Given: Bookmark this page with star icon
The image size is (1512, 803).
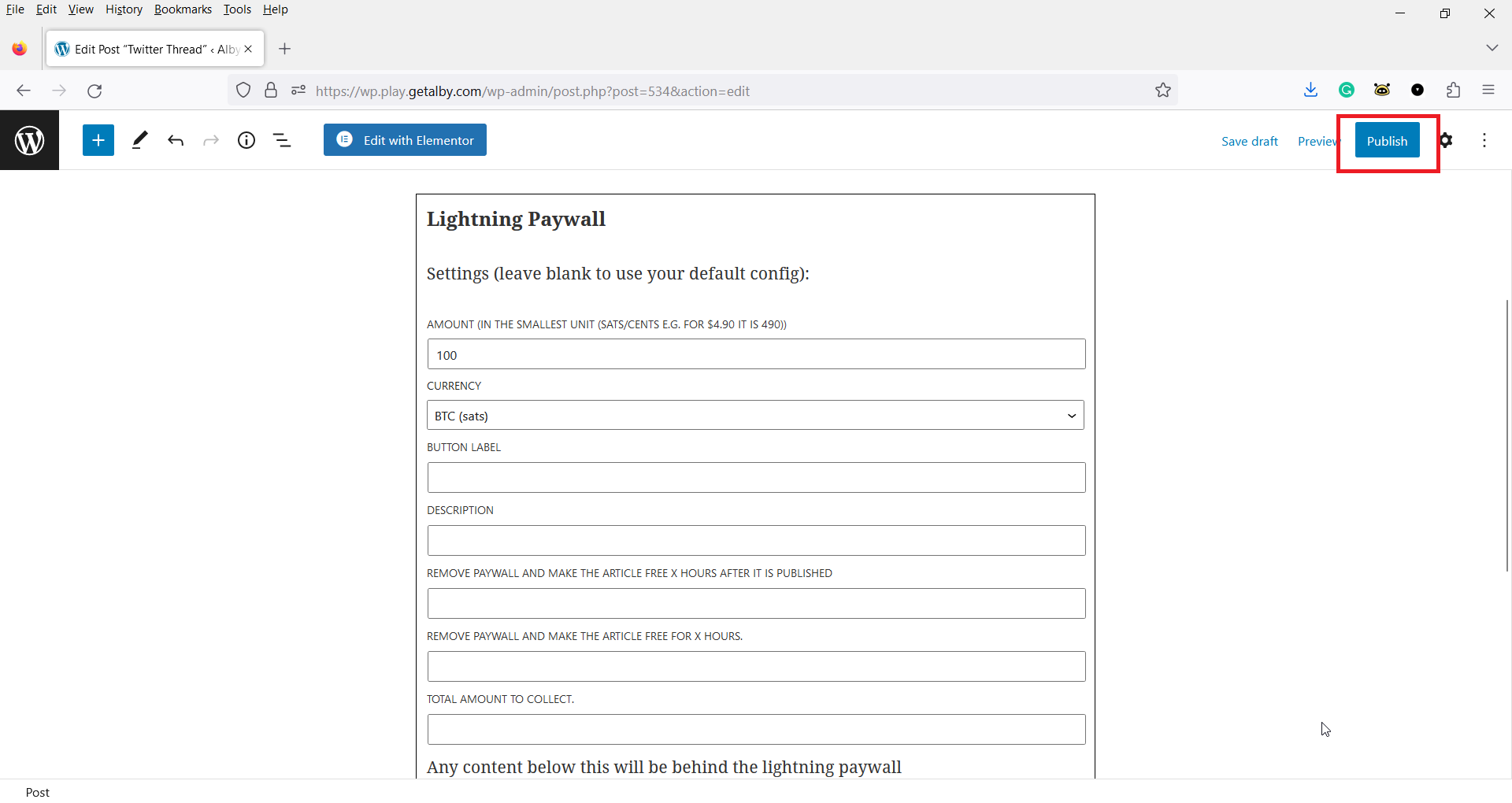Looking at the screenshot, I should (x=1163, y=91).
